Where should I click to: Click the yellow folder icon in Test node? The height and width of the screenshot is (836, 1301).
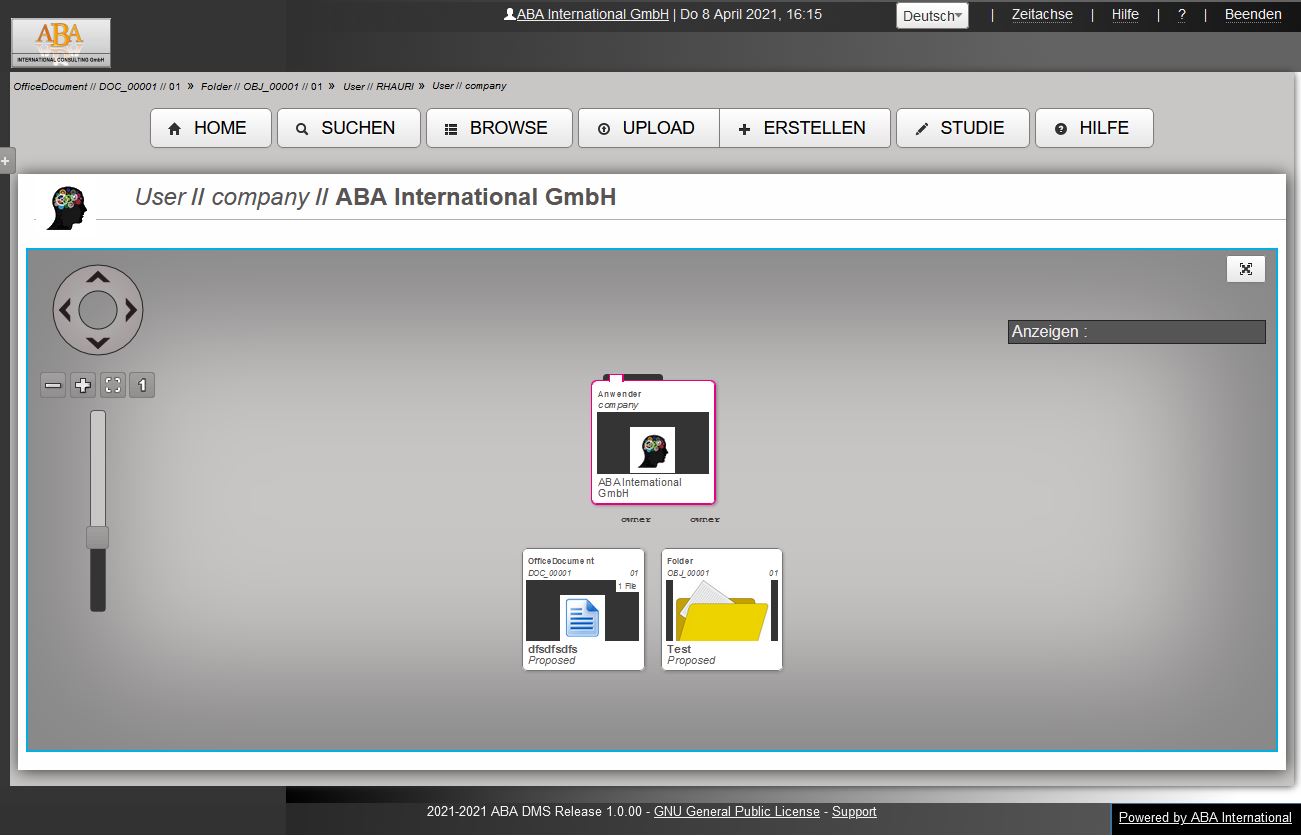(x=721, y=611)
